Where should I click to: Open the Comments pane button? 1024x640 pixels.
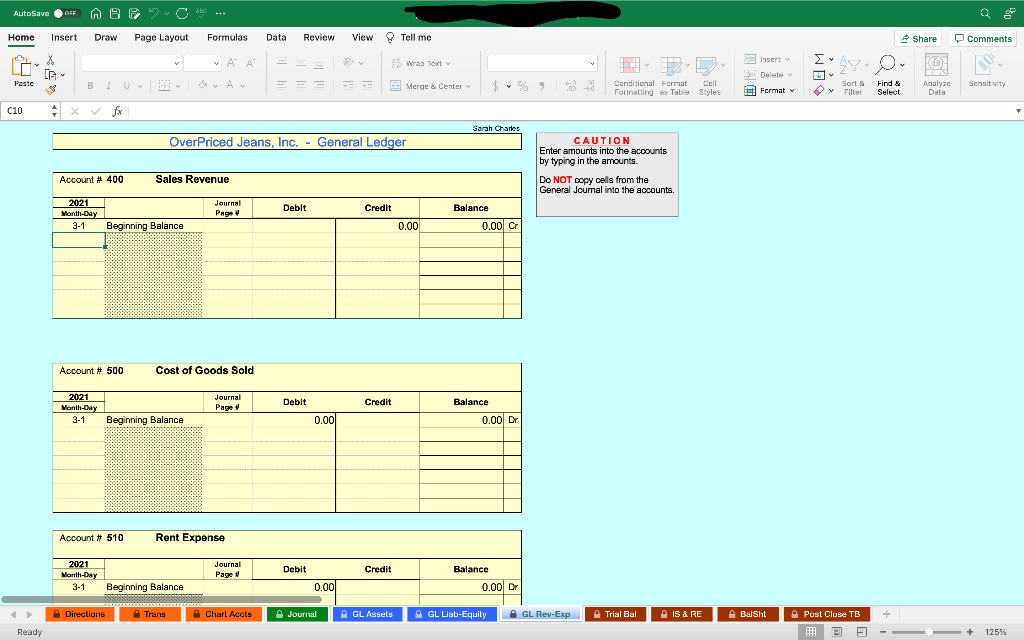coord(983,39)
